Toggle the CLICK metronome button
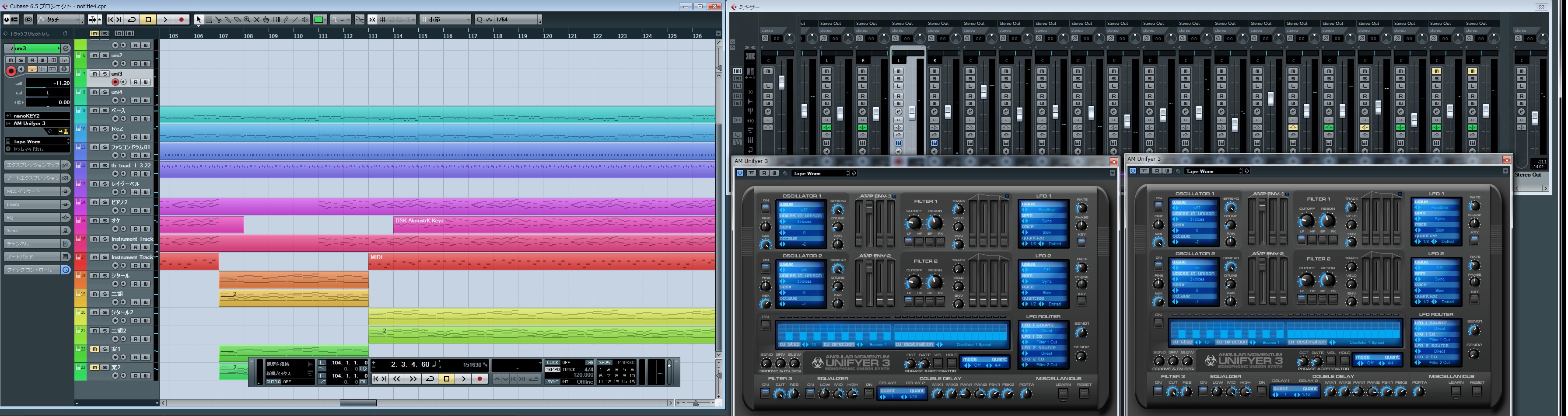1568x416 pixels. pyautogui.click(x=552, y=363)
